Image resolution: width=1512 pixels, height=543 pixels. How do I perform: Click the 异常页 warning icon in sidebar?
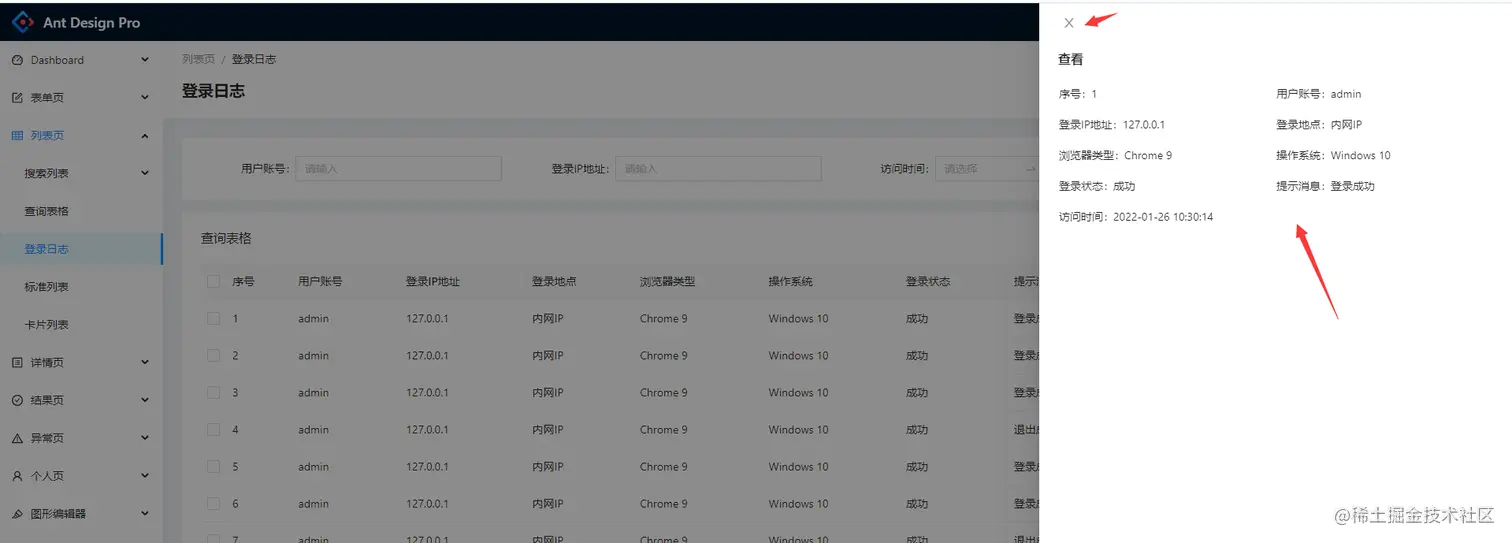[x=17, y=438]
